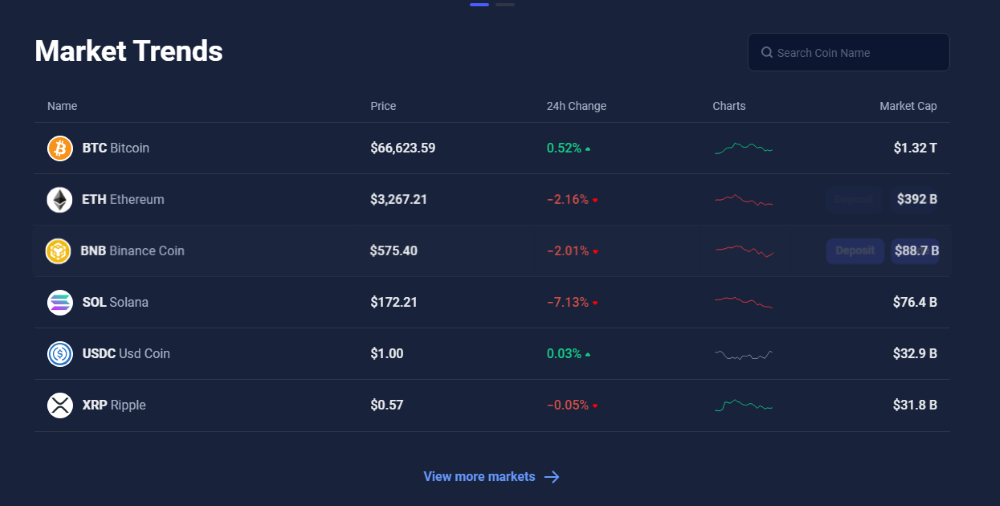Select BNB Binance Coin name text
Screen dimensions: 1000x506
point(133,251)
